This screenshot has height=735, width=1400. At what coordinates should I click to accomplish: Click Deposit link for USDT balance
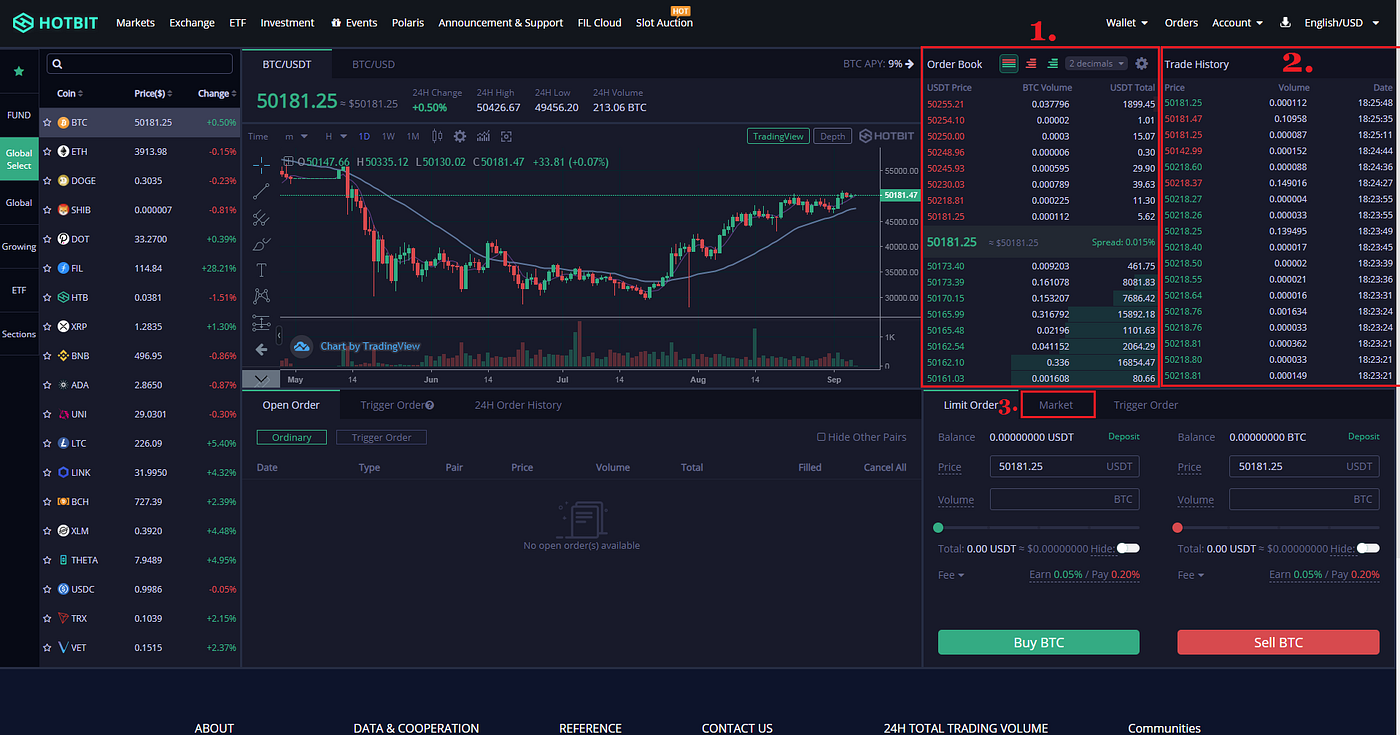(x=1124, y=437)
